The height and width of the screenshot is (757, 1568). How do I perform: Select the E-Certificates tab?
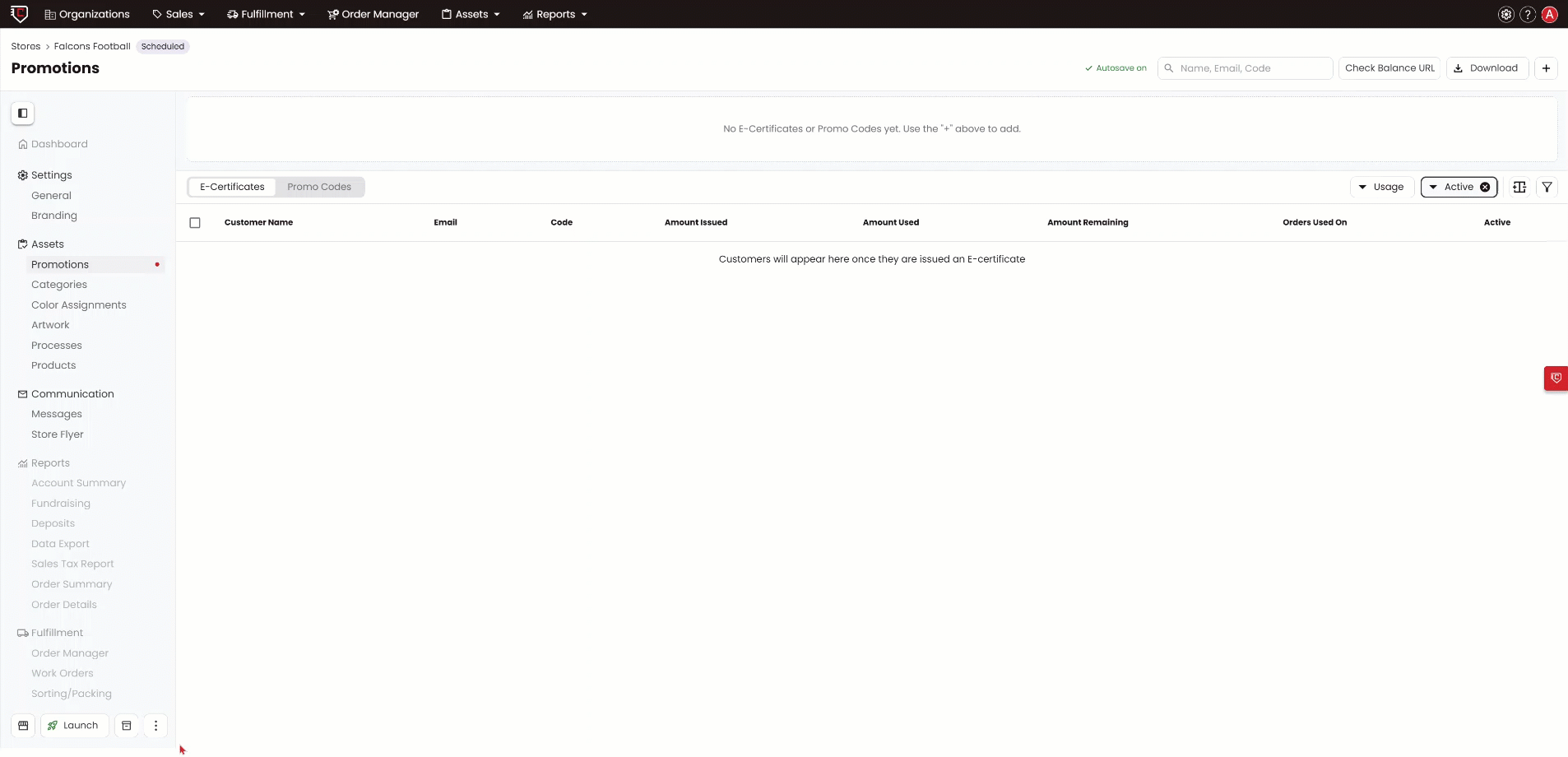point(232,187)
